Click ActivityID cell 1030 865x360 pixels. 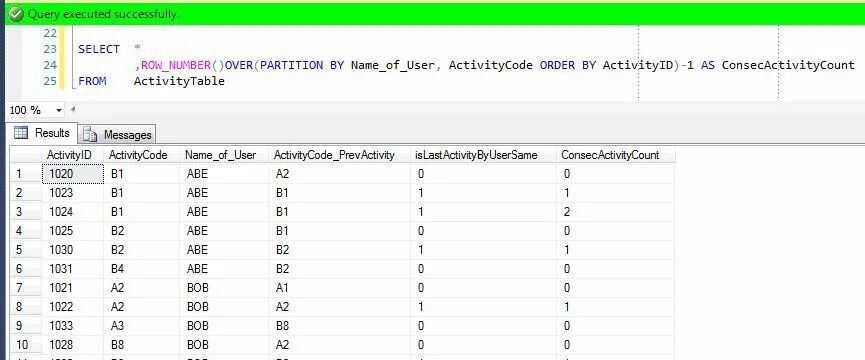click(x=73, y=250)
